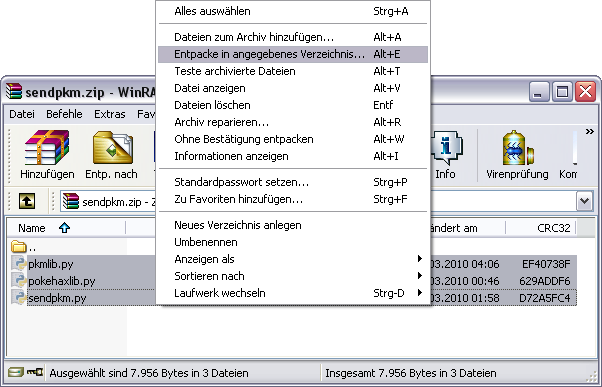Click the Name column sort arrow
The height and width of the screenshot is (387, 602).
(64, 228)
